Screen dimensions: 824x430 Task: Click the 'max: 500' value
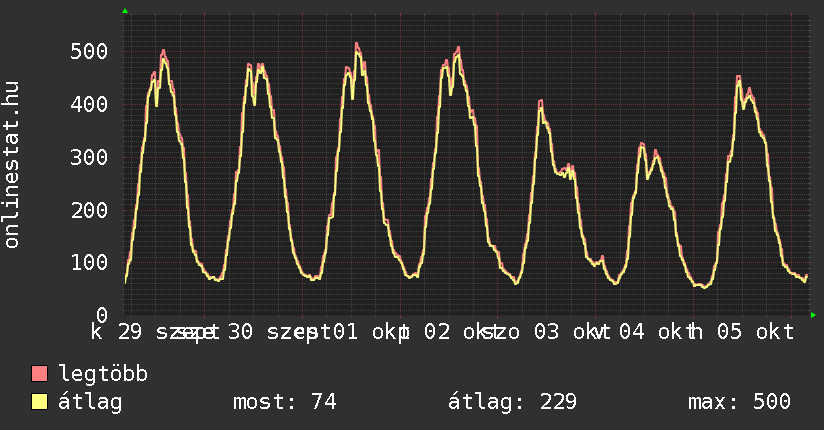coord(739,402)
